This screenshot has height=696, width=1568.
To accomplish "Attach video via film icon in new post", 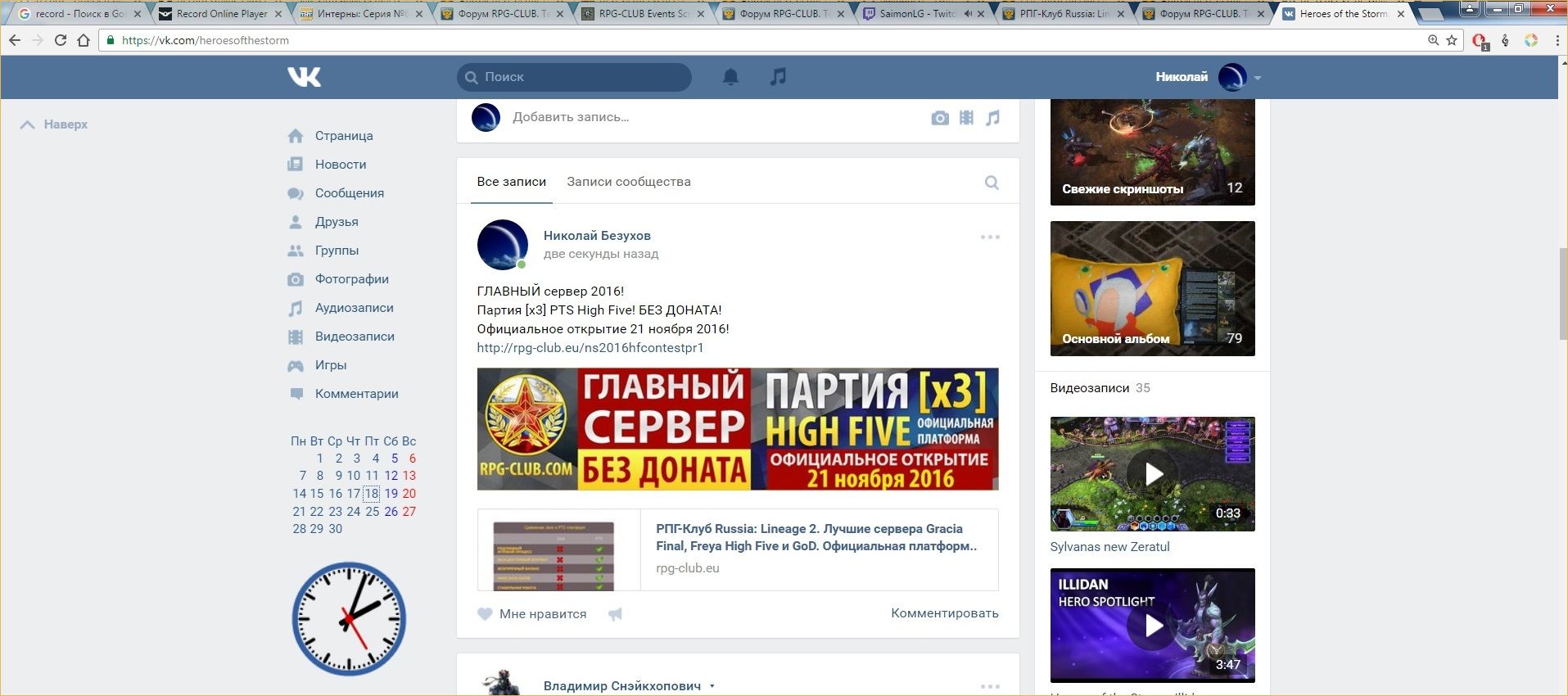I will pyautogui.click(x=966, y=118).
